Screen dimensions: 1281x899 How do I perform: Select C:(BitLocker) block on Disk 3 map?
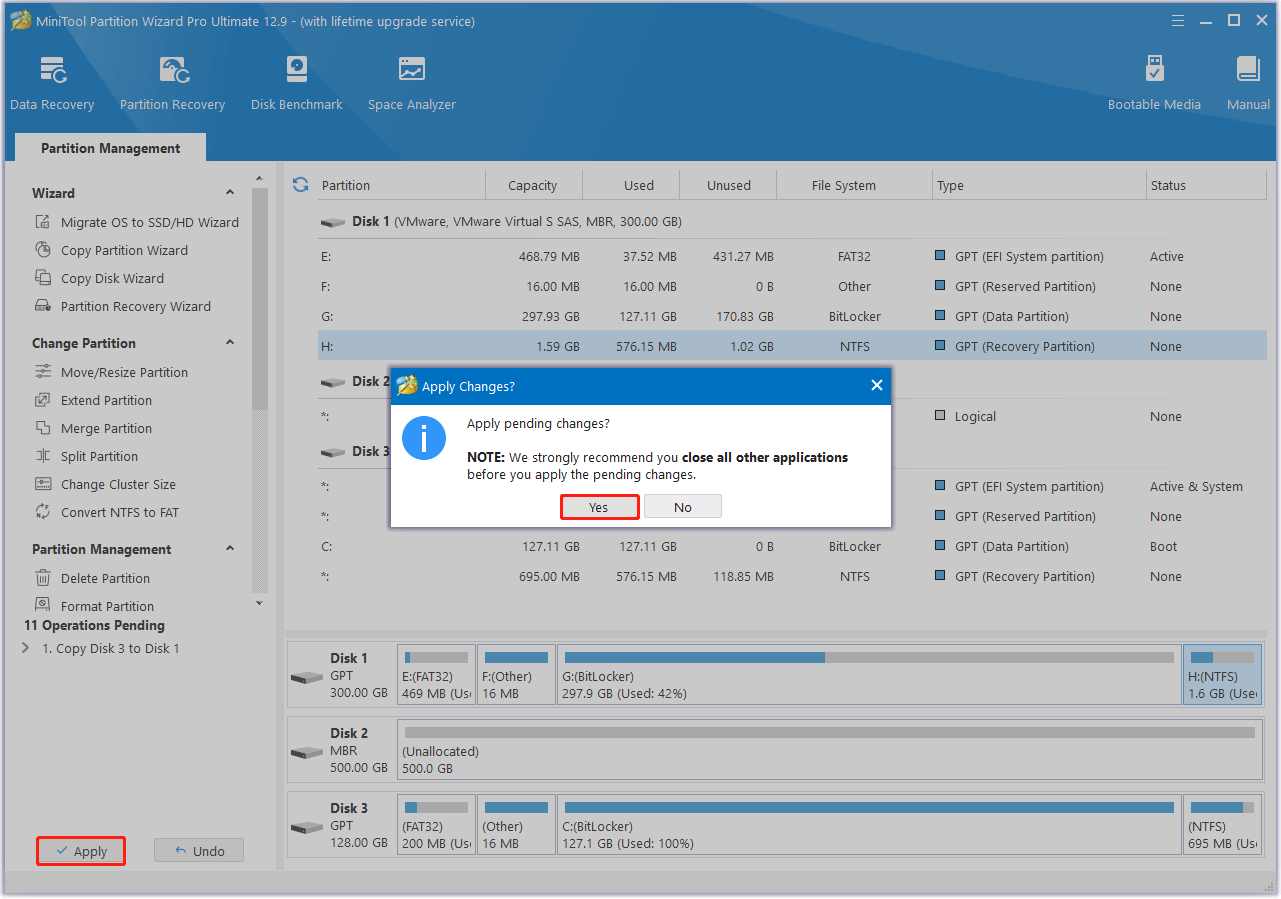pyautogui.click(x=869, y=824)
